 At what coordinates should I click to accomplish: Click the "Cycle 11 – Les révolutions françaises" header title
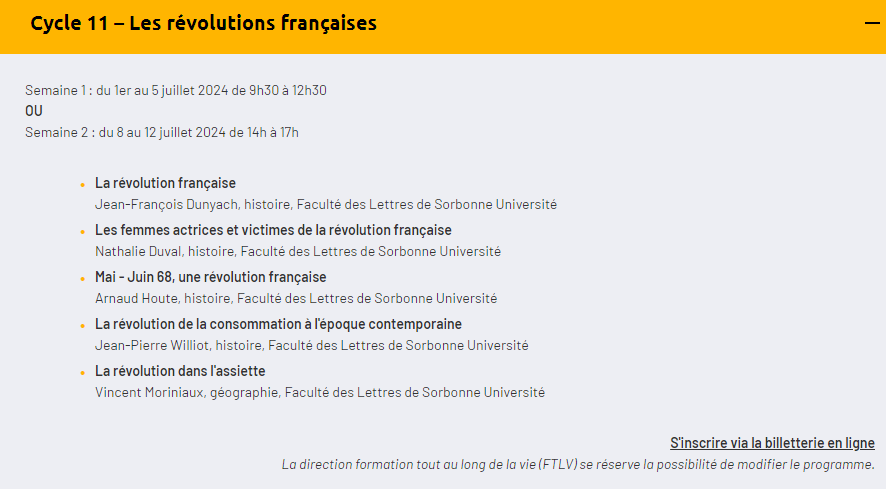pos(203,23)
